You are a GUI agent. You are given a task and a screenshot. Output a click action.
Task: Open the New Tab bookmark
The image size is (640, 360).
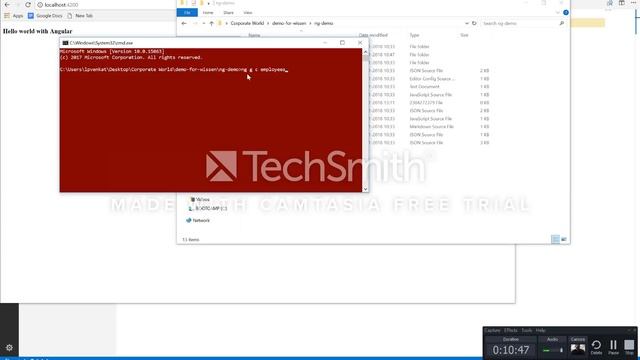click(x=80, y=16)
